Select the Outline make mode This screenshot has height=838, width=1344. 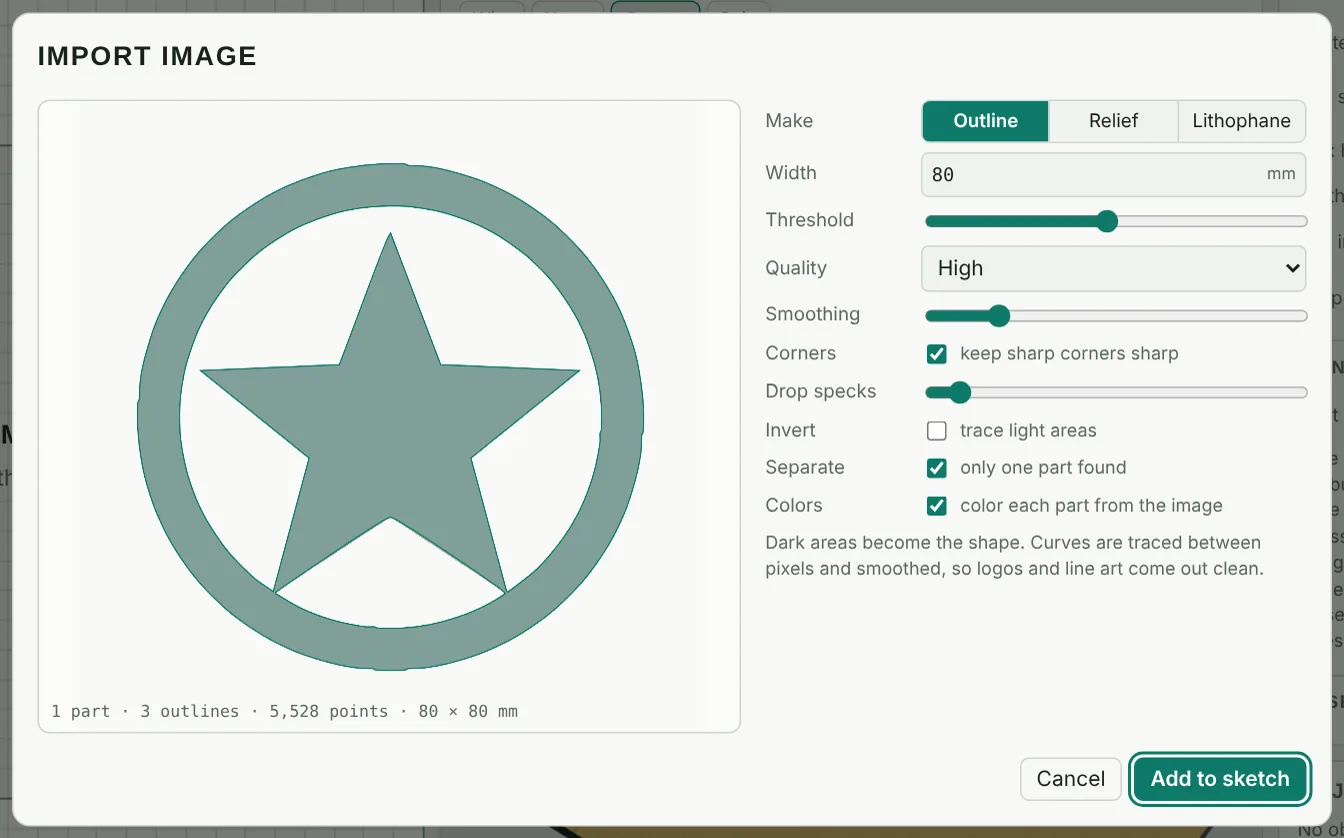click(x=985, y=121)
